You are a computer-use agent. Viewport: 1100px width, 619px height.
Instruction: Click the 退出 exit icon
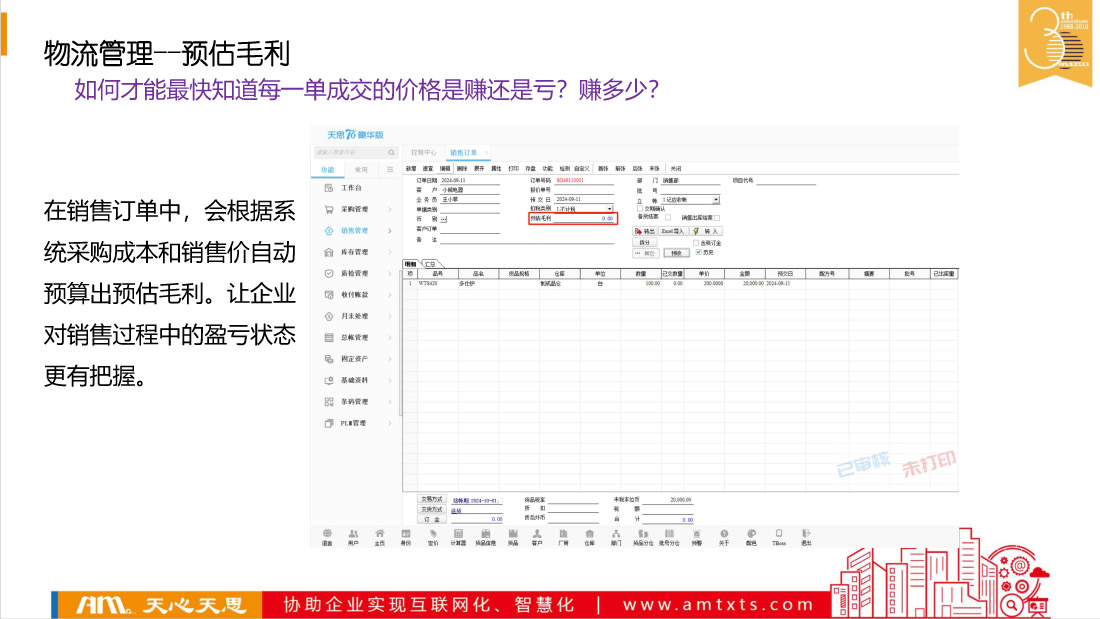806,536
